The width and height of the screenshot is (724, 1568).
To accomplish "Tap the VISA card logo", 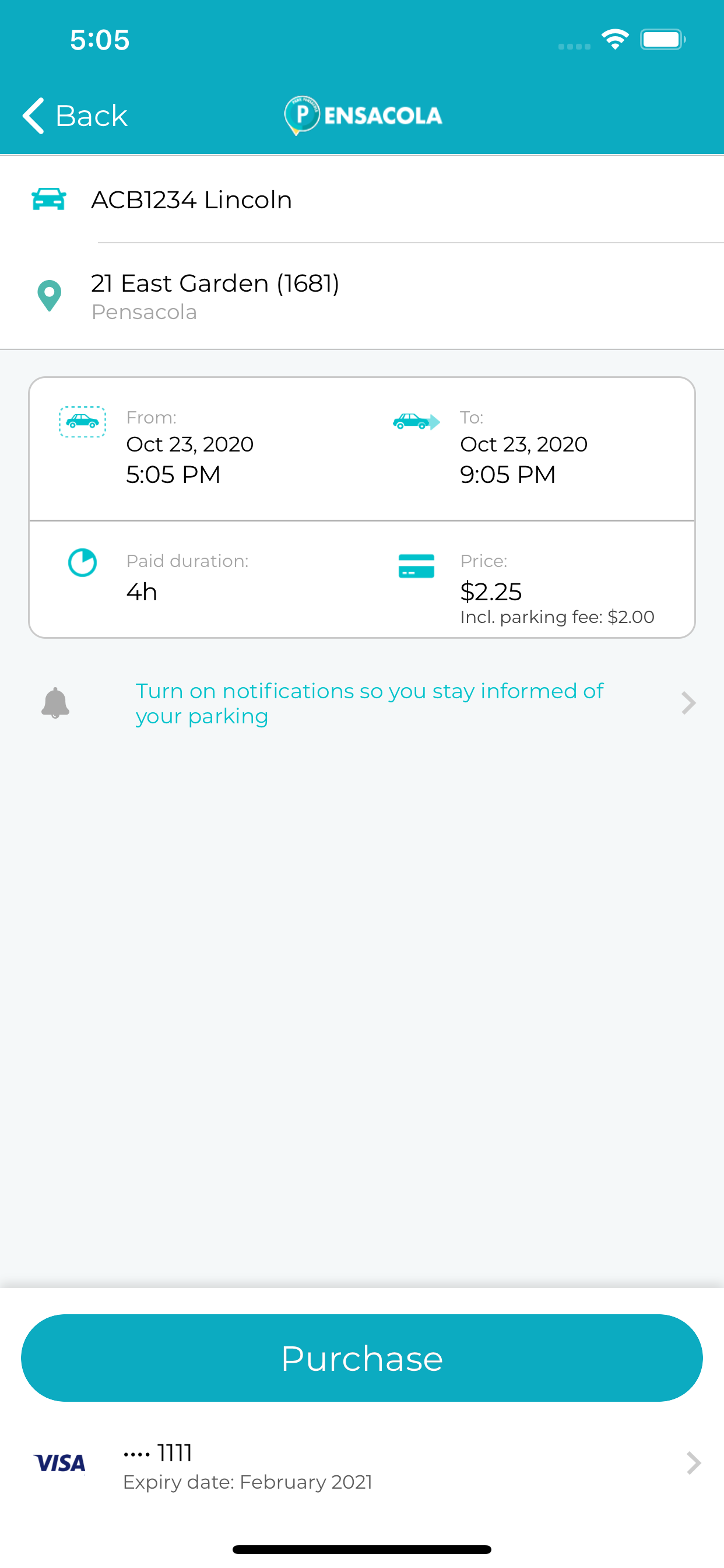I will point(59,1462).
